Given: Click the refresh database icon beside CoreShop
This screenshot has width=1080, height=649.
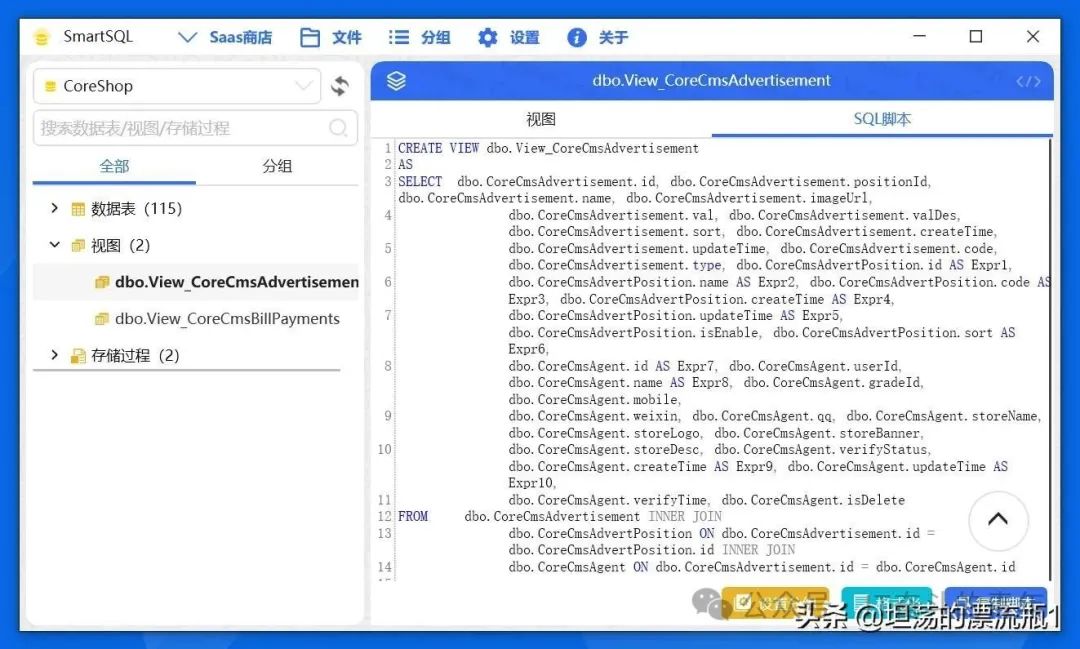Looking at the screenshot, I should click(340, 86).
